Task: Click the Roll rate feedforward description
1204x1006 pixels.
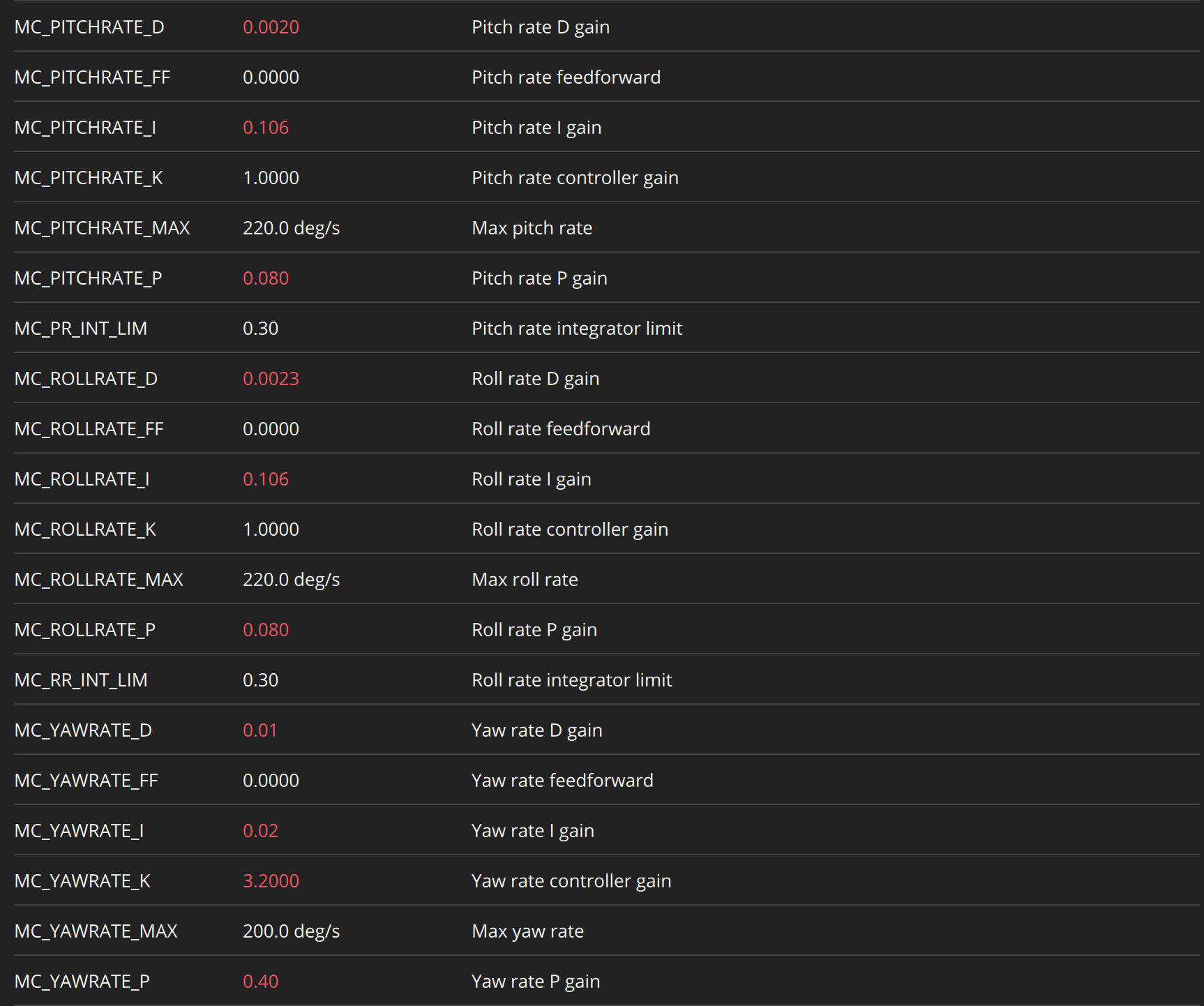Action: [x=561, y=429]
